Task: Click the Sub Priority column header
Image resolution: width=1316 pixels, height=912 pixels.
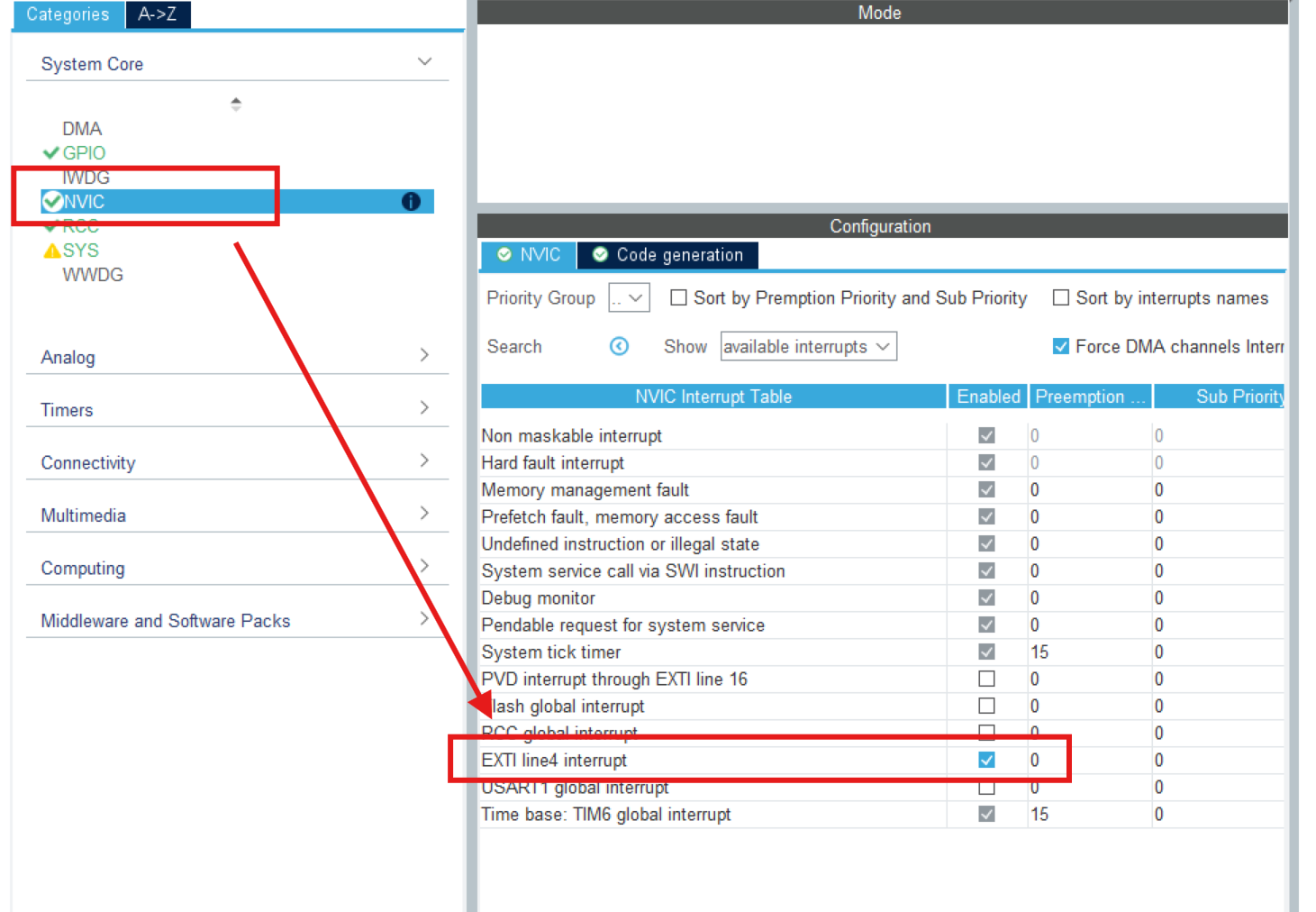Action: [x=1220, y=397]
